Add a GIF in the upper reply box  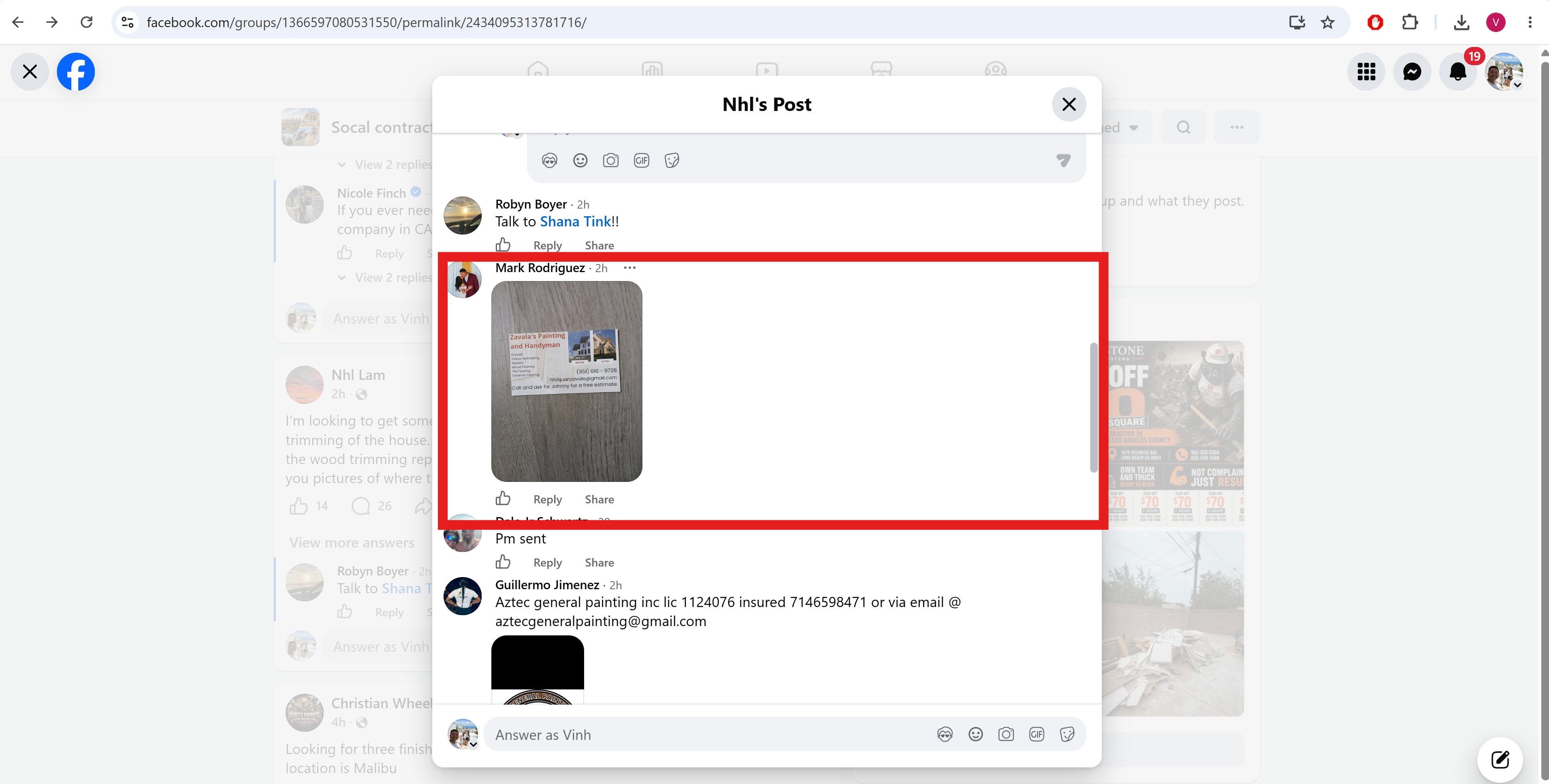641,160
